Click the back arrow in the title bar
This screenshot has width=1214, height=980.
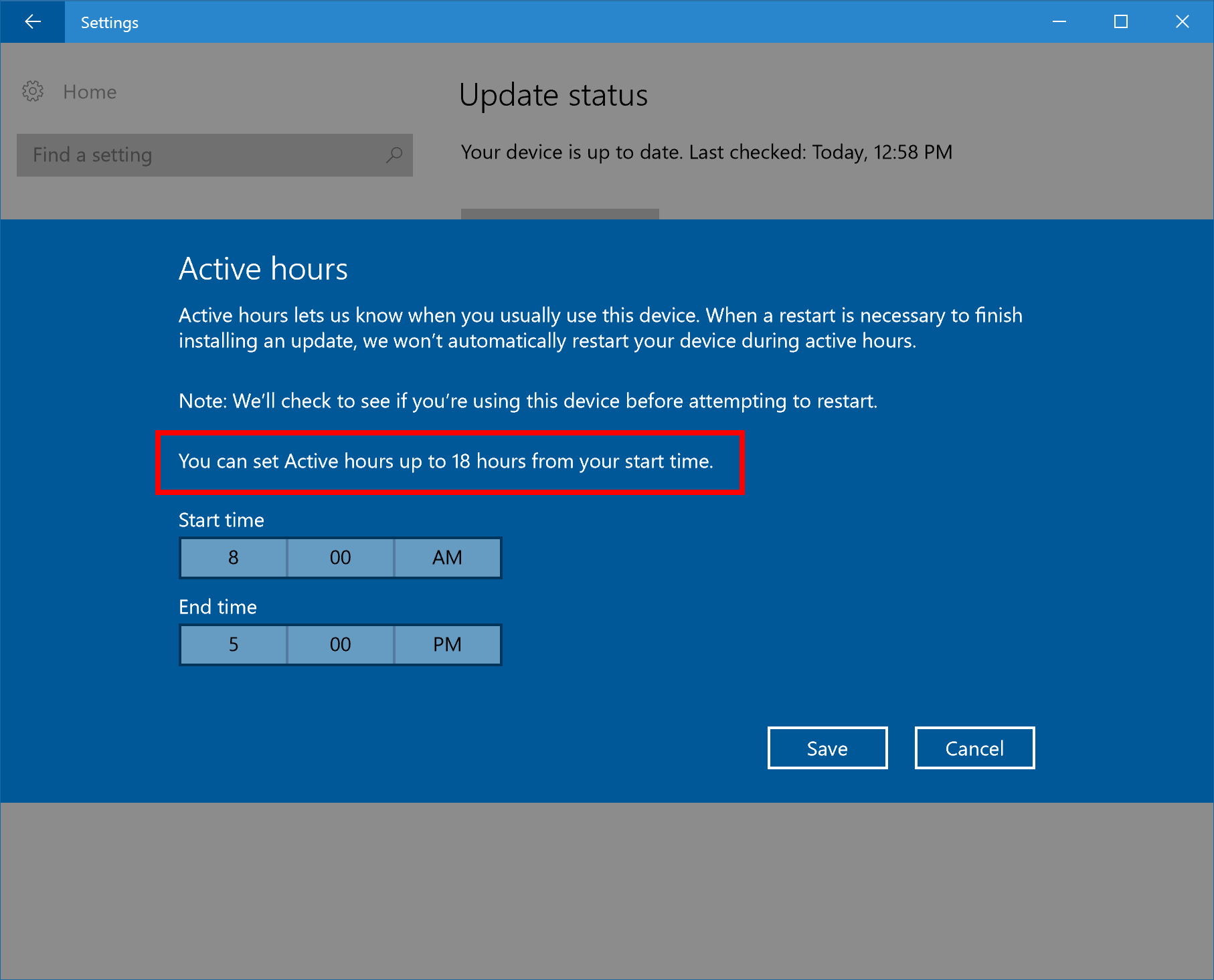[x=32, y=22]
